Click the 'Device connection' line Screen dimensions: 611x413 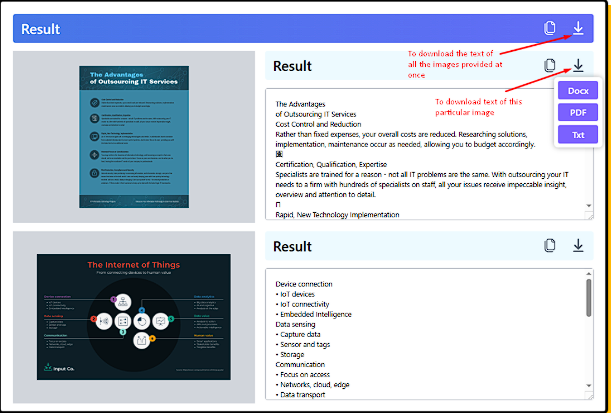tap(304, 284)
